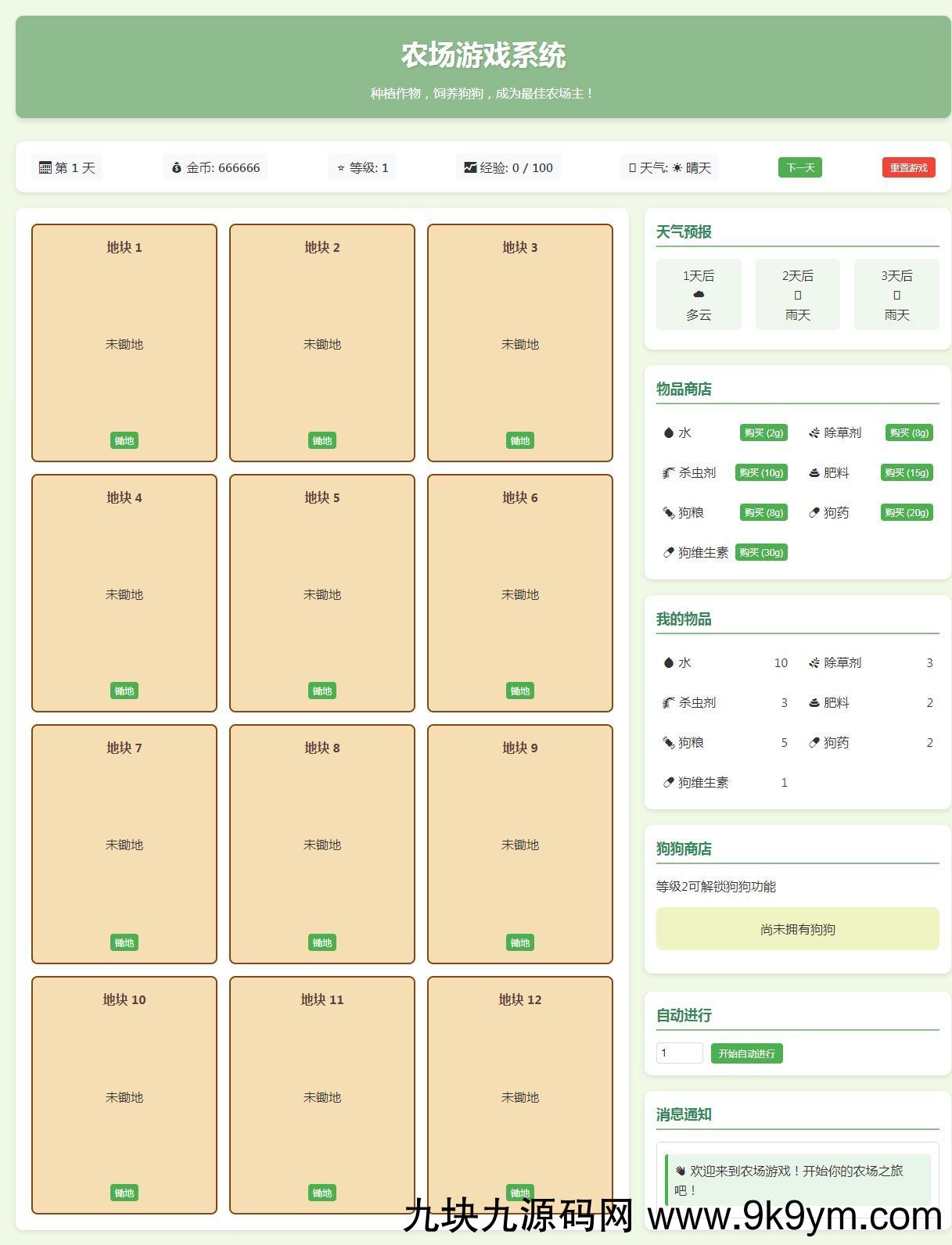Click the 肥料 icon in the shop

pos(814,473)
